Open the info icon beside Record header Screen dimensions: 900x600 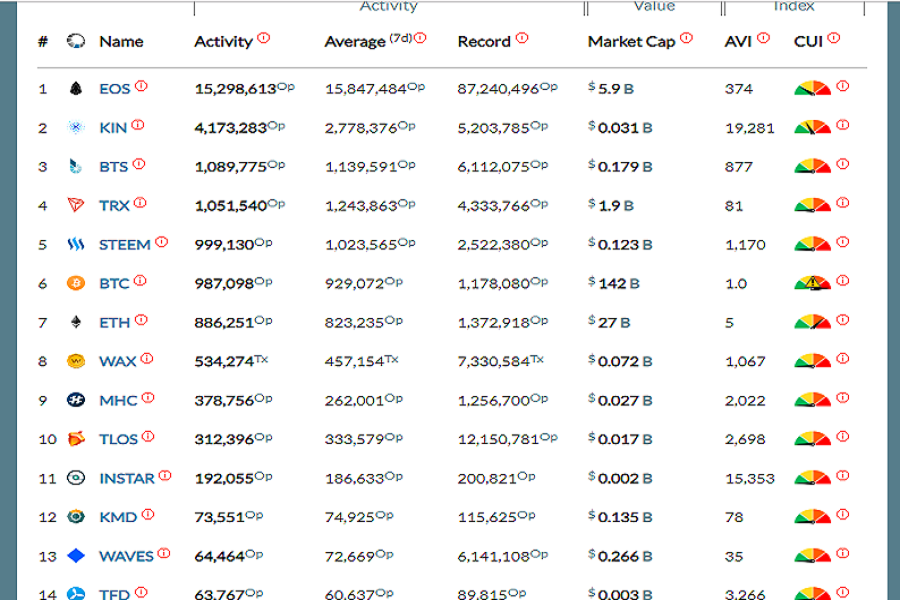522,38
